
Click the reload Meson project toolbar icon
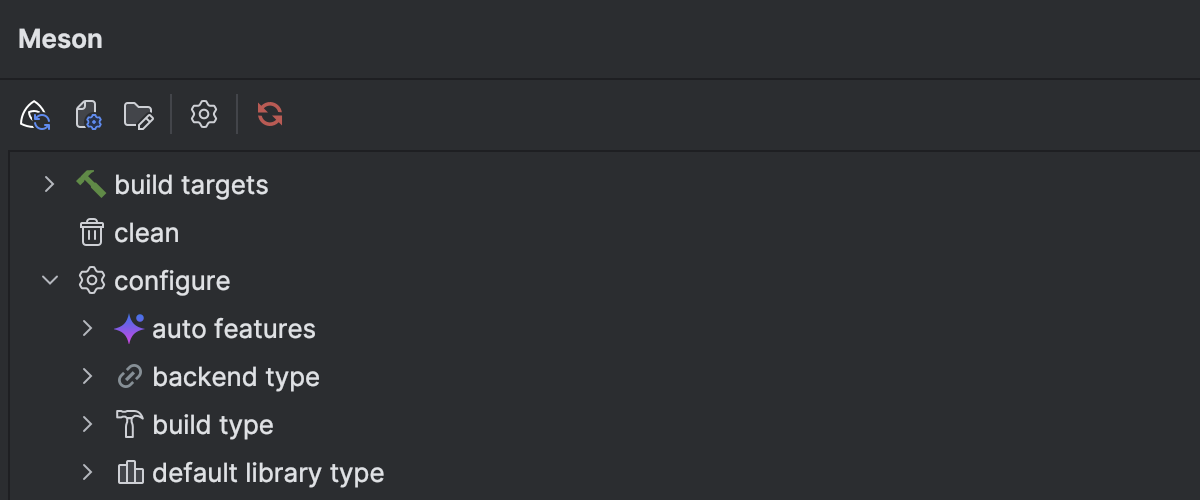point(36,115)
